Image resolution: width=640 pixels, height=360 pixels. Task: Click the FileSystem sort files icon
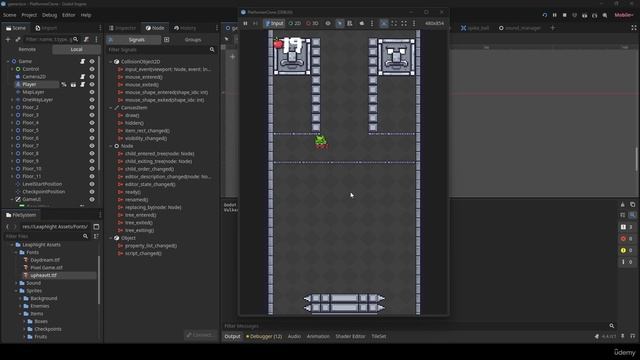(96, 236)
